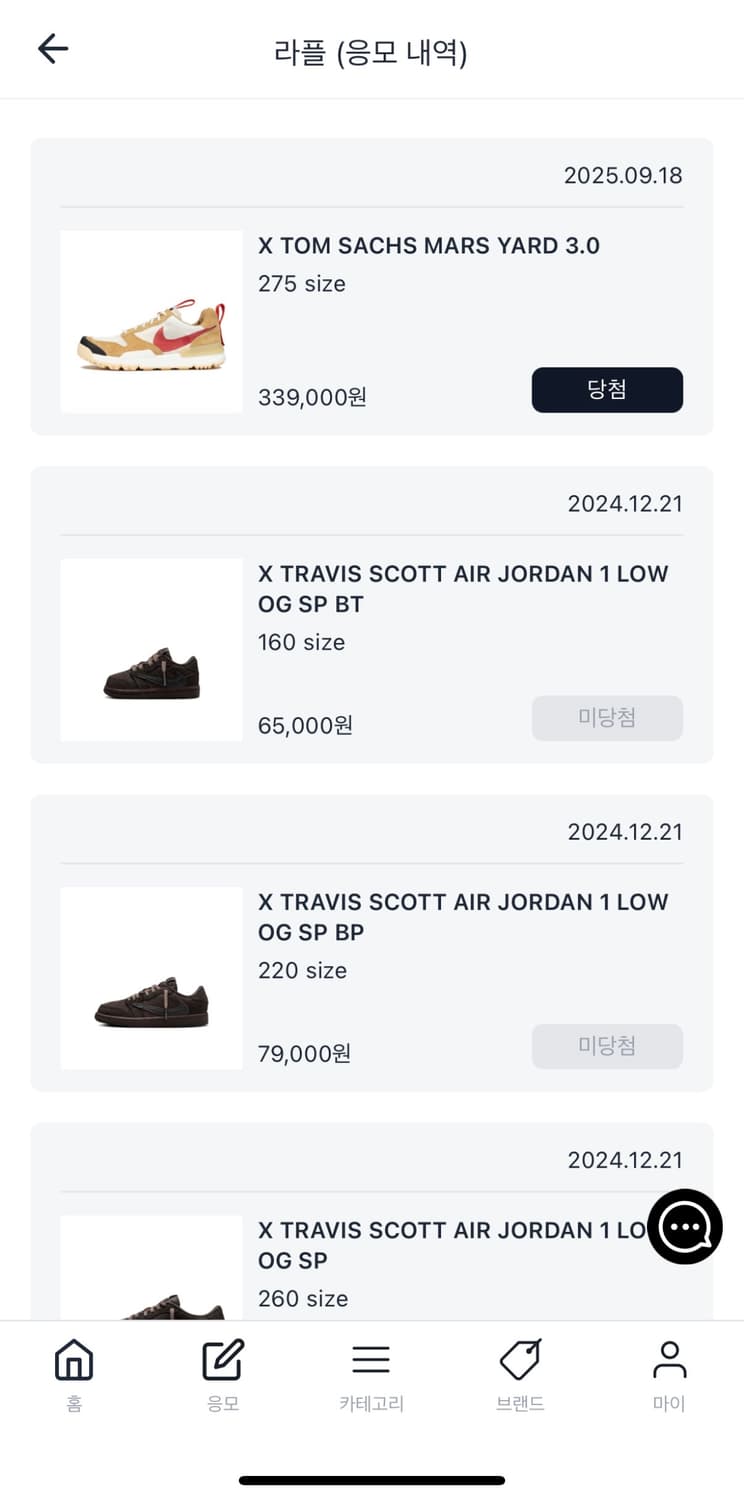Tap the 라플 (응모 내역) page header

tap(371, 52)
